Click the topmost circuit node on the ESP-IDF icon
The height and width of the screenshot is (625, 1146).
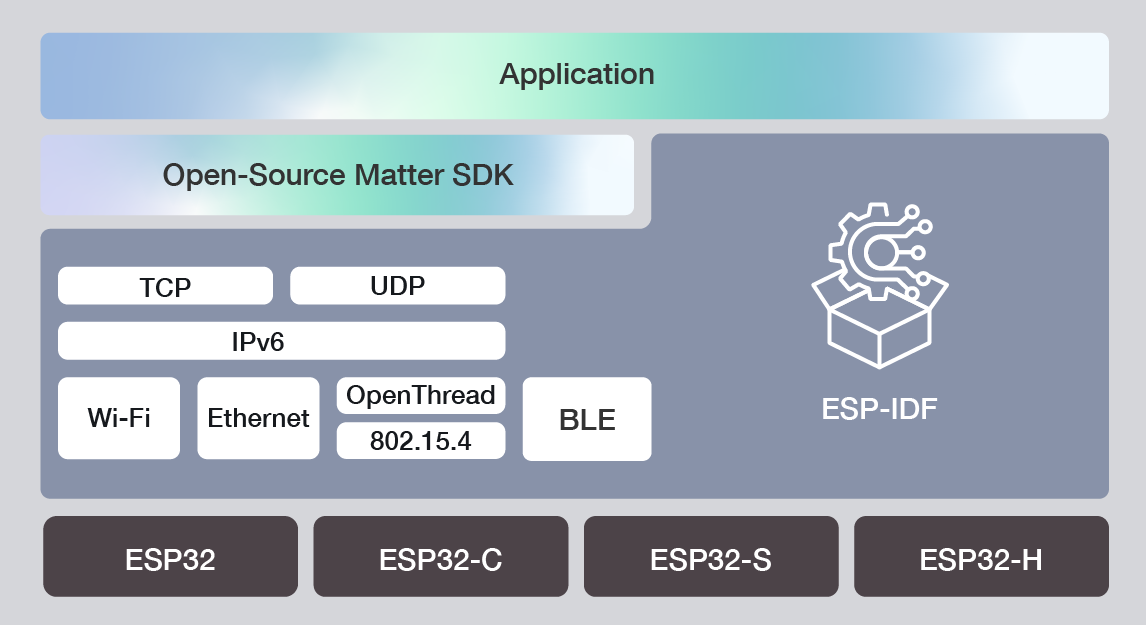pyautogui.click(x=911, y=211)
